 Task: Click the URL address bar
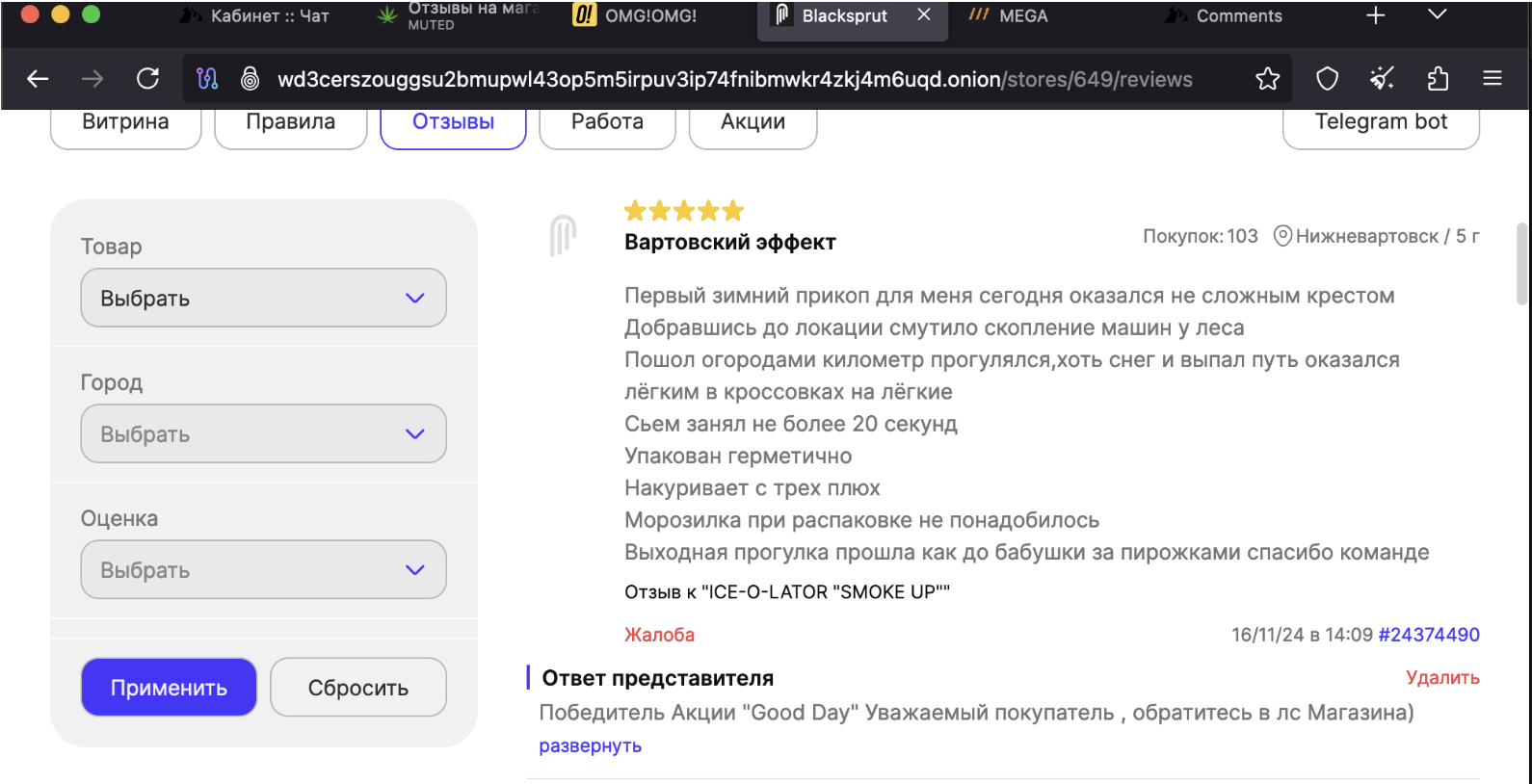[732, 79]
